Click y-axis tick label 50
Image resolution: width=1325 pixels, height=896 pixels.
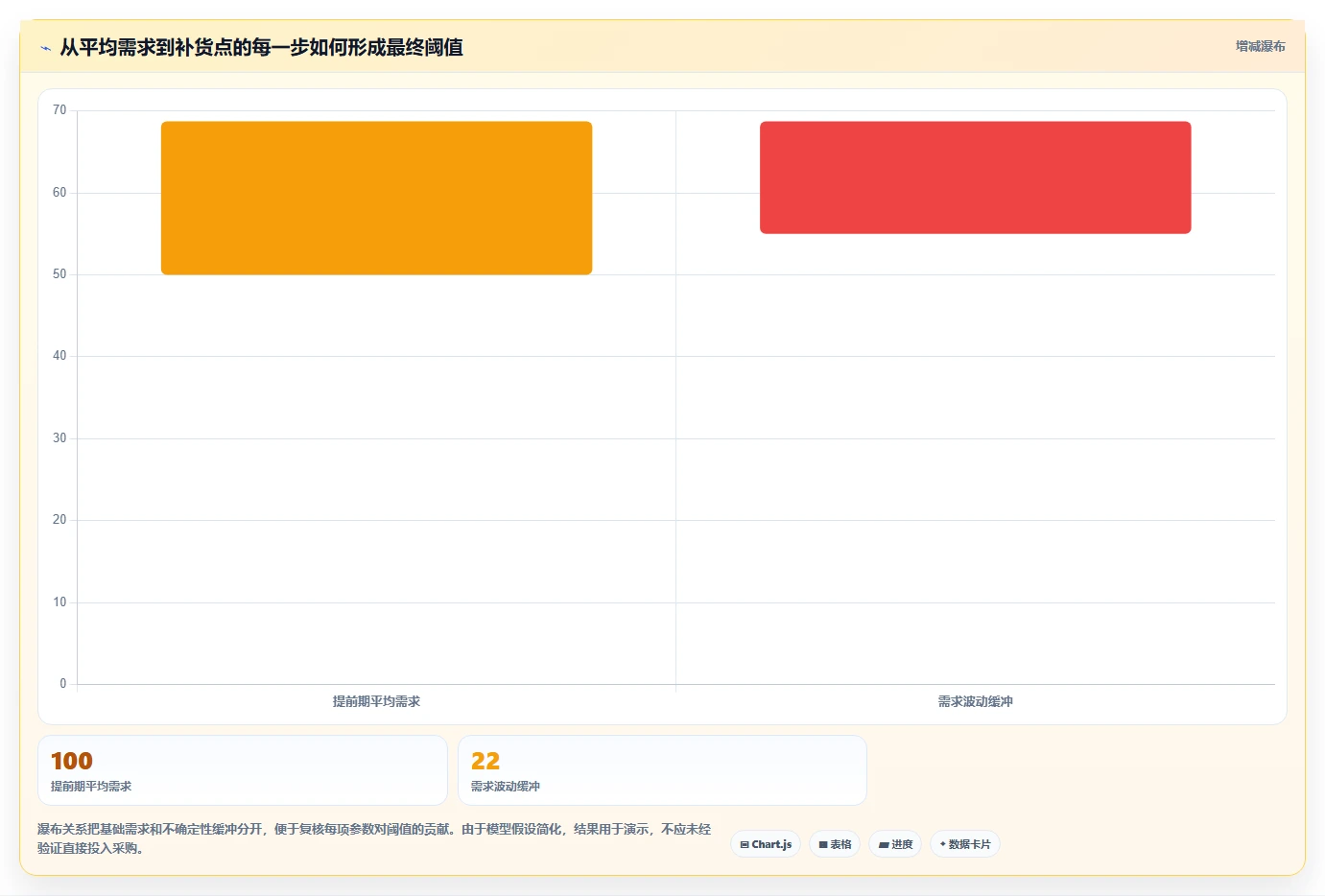(x=59, y=274)
